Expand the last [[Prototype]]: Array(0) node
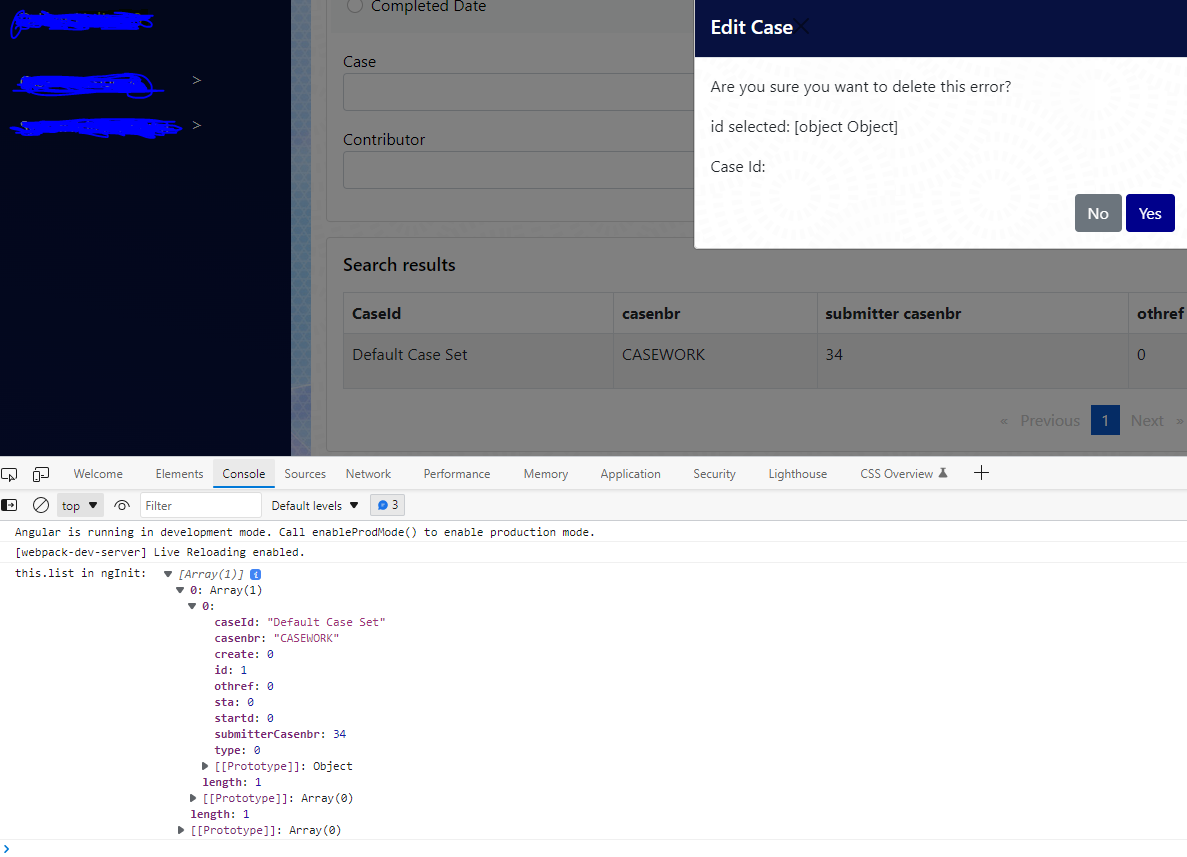The image size is (1187, 857). coord(181,830)
